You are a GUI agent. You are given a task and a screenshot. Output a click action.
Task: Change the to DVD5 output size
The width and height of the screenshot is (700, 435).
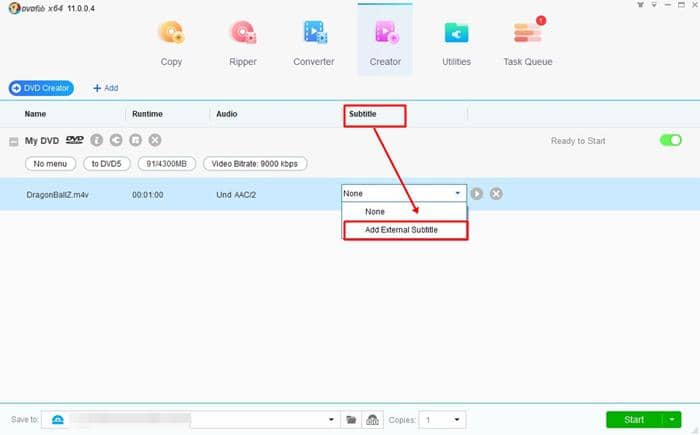(107, 164)
